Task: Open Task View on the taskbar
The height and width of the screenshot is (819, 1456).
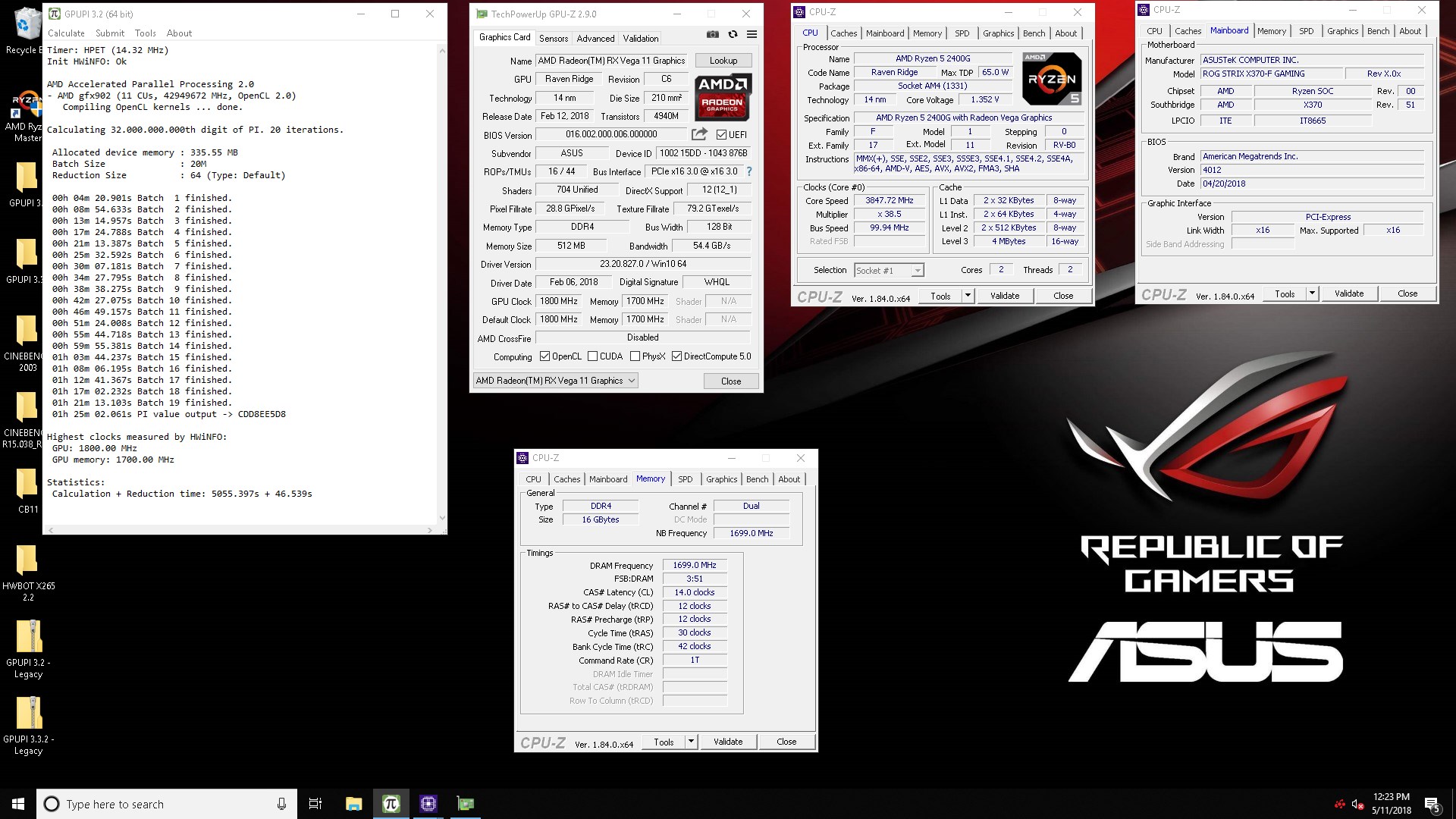Action: (315, 804)
